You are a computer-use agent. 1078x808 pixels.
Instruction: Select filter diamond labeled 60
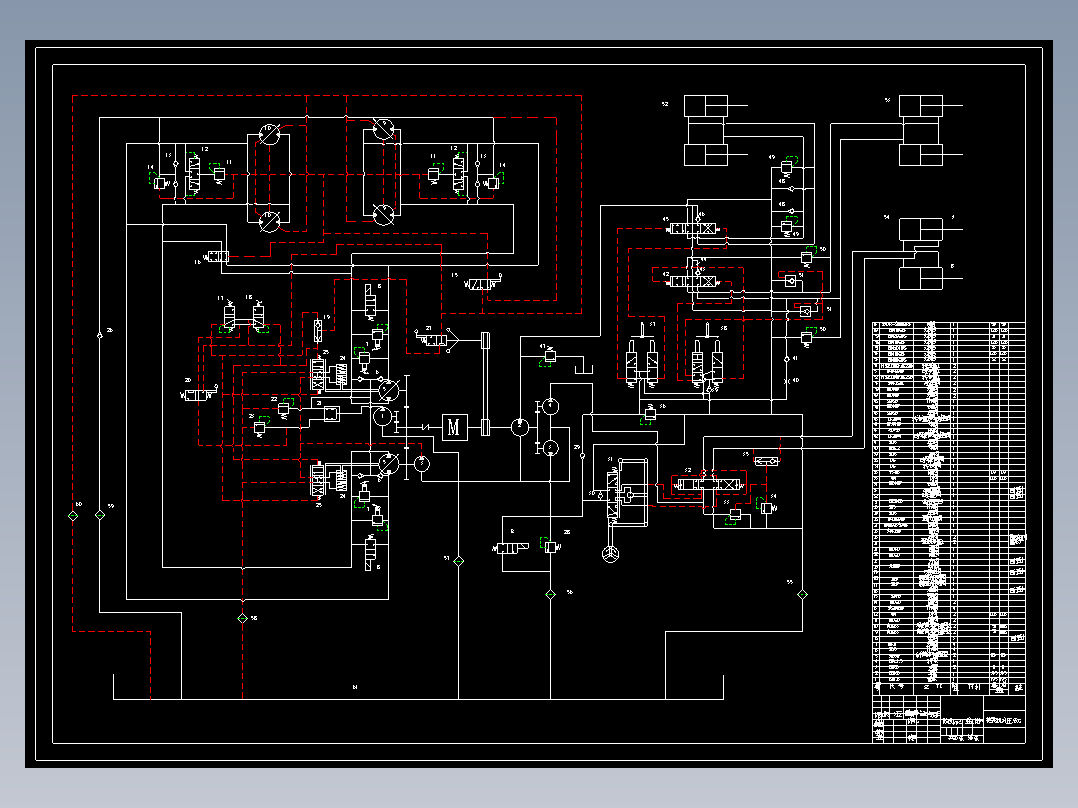[x=74, y=515]
